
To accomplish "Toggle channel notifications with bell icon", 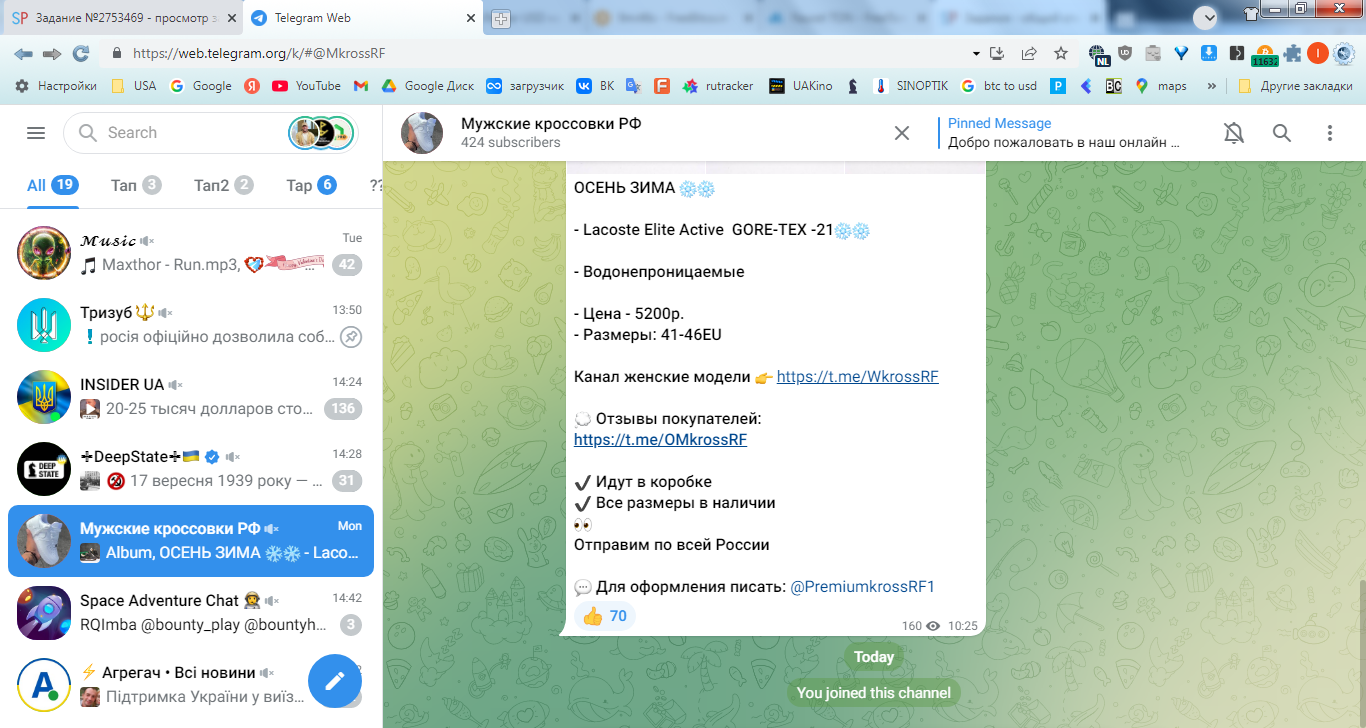I will tap(1234, 133).
